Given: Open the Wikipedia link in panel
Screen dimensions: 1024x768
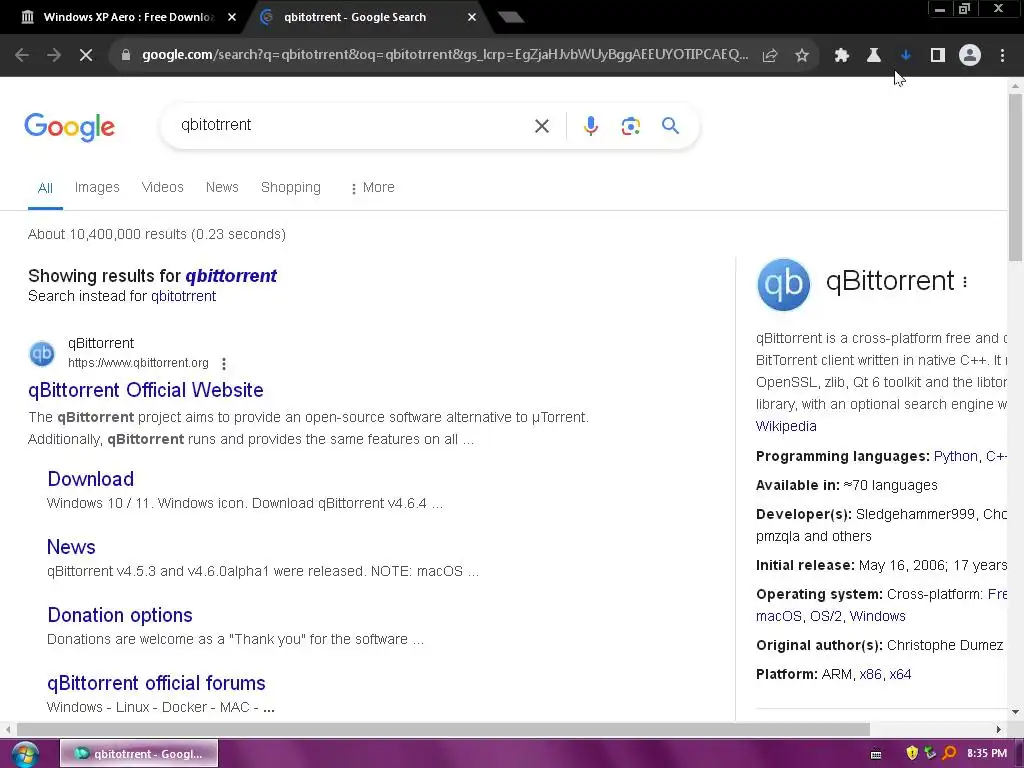Looking at the screenshot, I should [786, 426].
